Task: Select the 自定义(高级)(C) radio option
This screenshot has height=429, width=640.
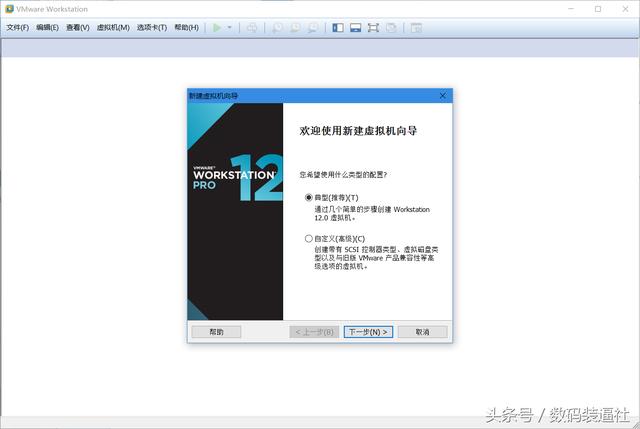Action: point(309,239)
